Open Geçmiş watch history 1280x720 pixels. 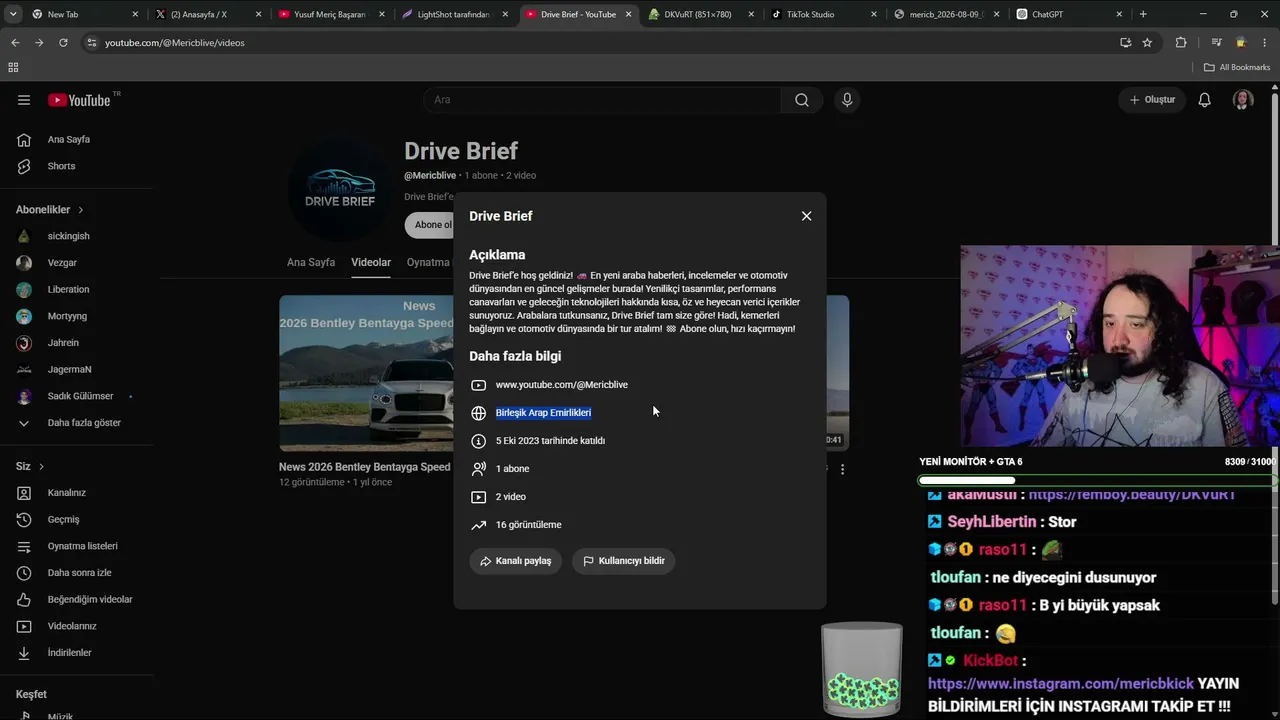(63, 520)
